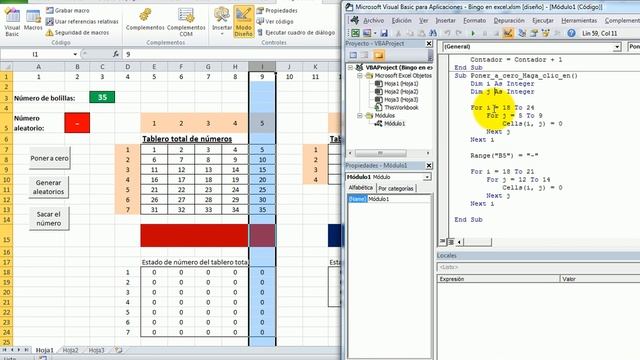Click View Microsoft Excel icon in VBA toolbar

(356, 33)
